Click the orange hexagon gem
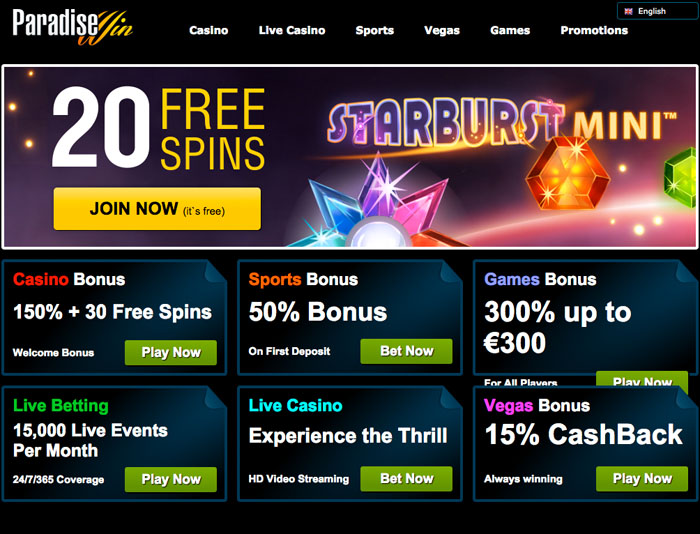Image resolution: width=700 pixels, height=534 pixels. [x=568, y=174]
